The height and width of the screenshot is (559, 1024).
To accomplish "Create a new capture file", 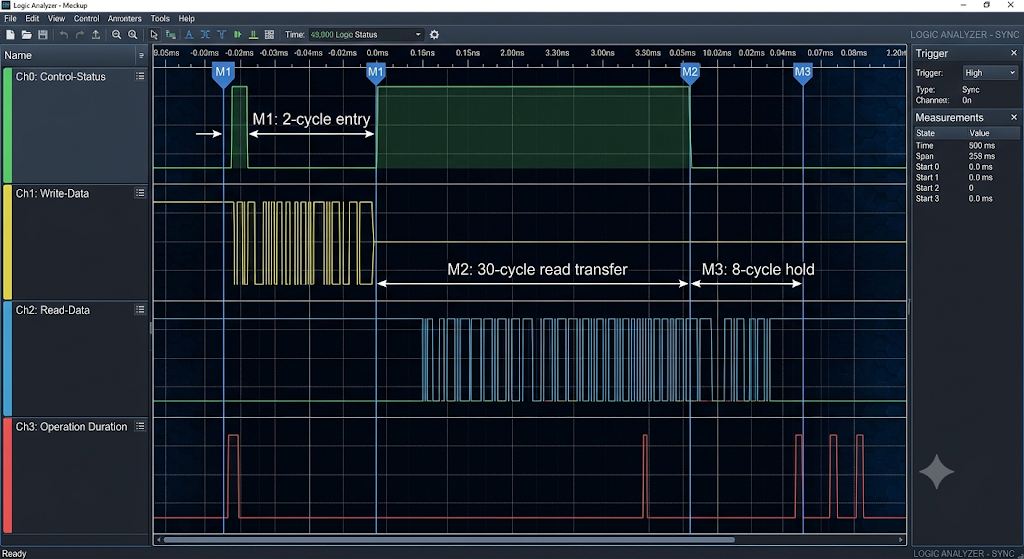I will 10,35.
